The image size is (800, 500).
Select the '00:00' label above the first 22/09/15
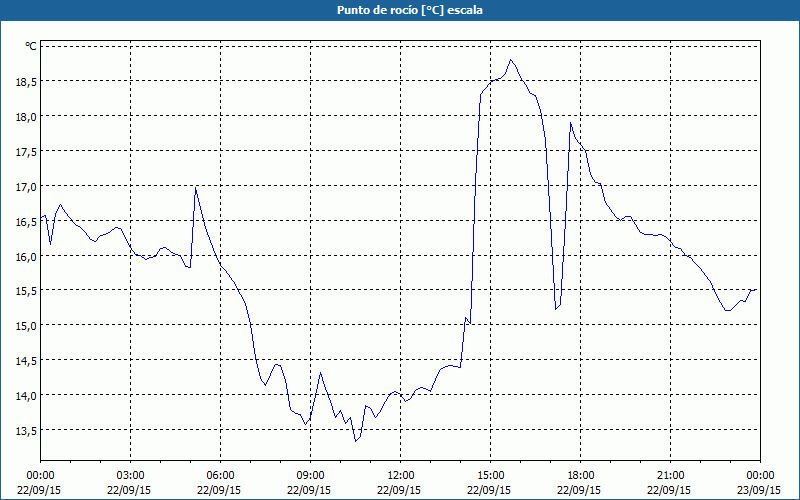[x=40, y=476]
